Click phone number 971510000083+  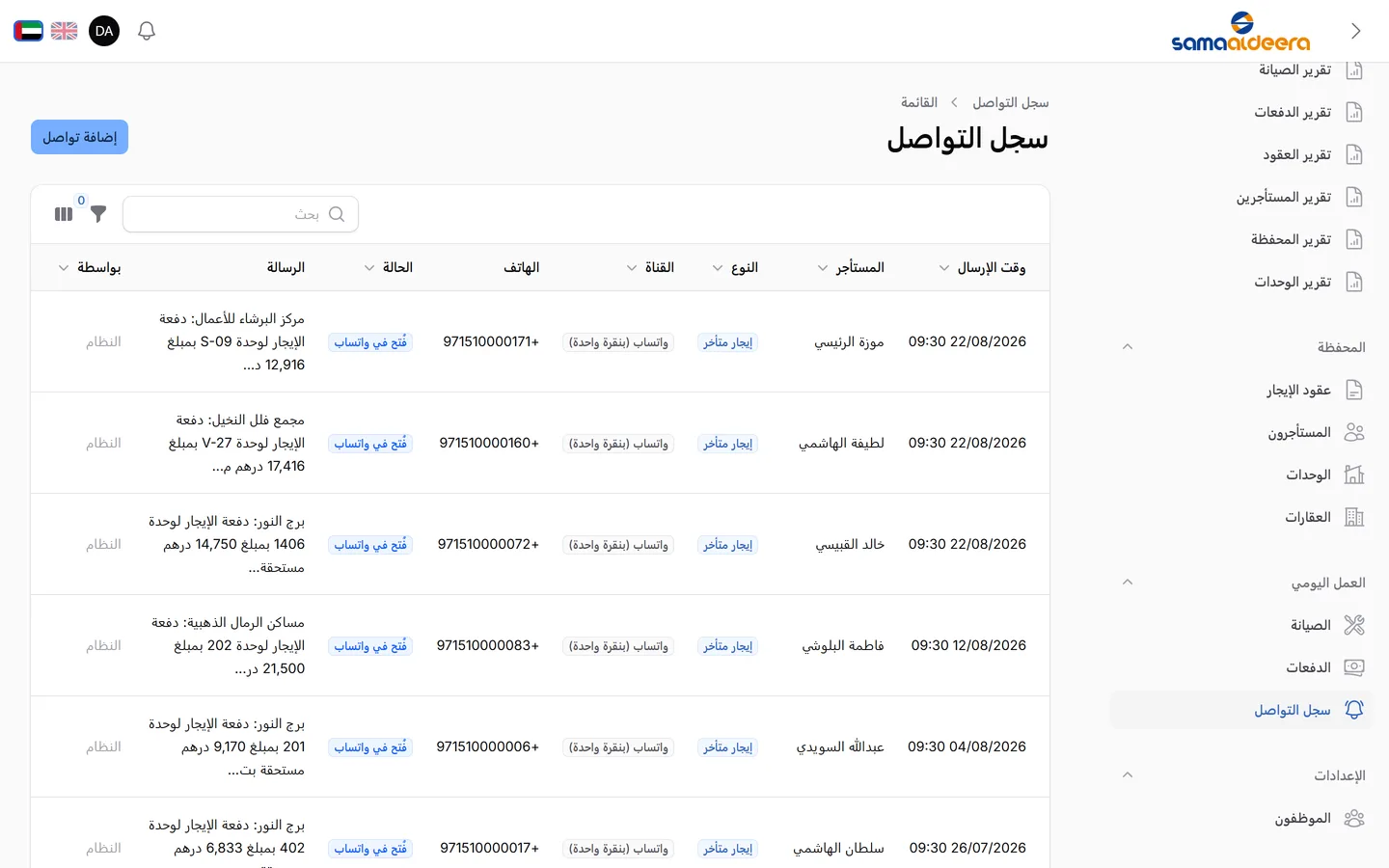(x=488, y=645)
